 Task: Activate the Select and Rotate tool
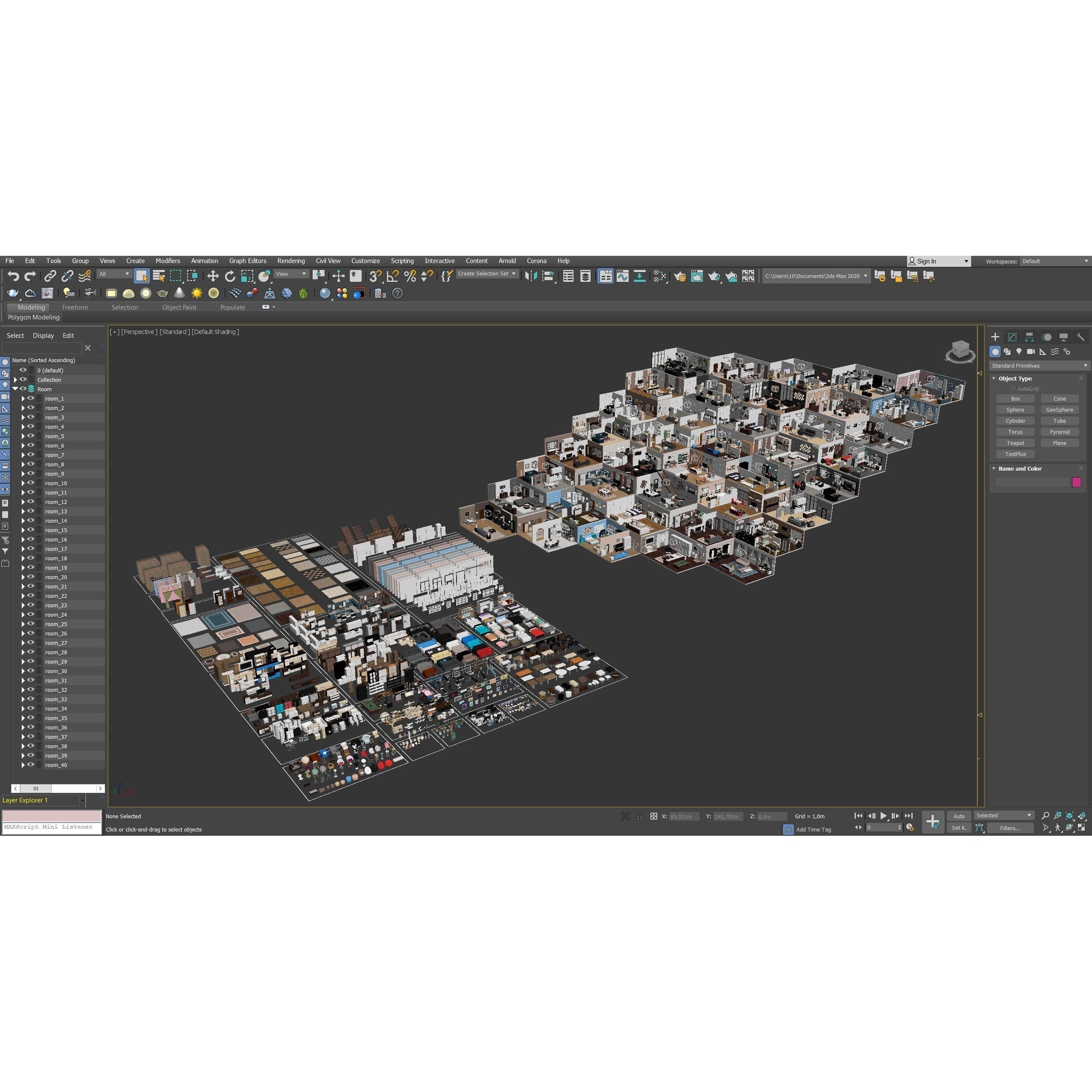click(230, 276)
